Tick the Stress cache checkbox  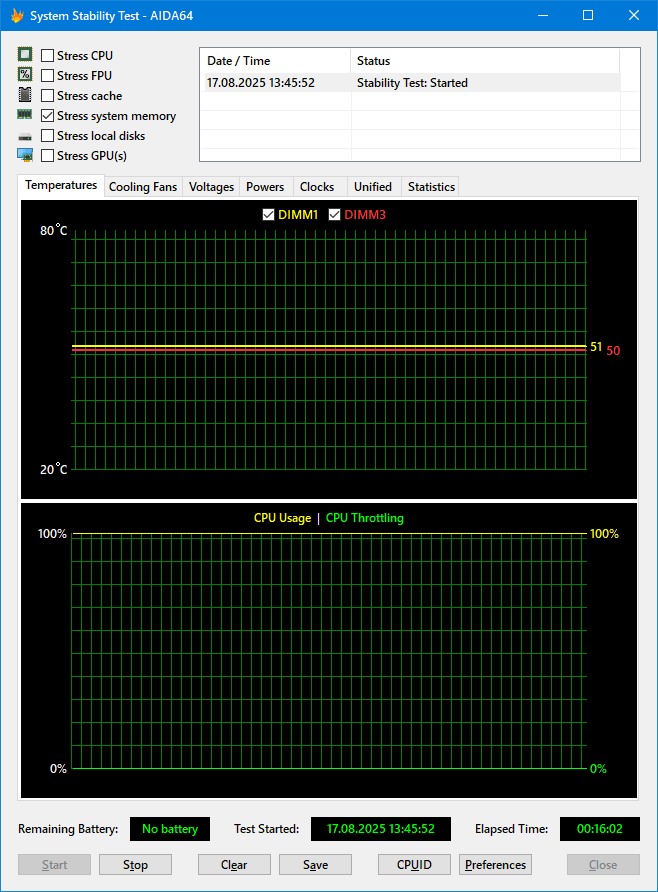pyautogui.click(x=48, y=96)
